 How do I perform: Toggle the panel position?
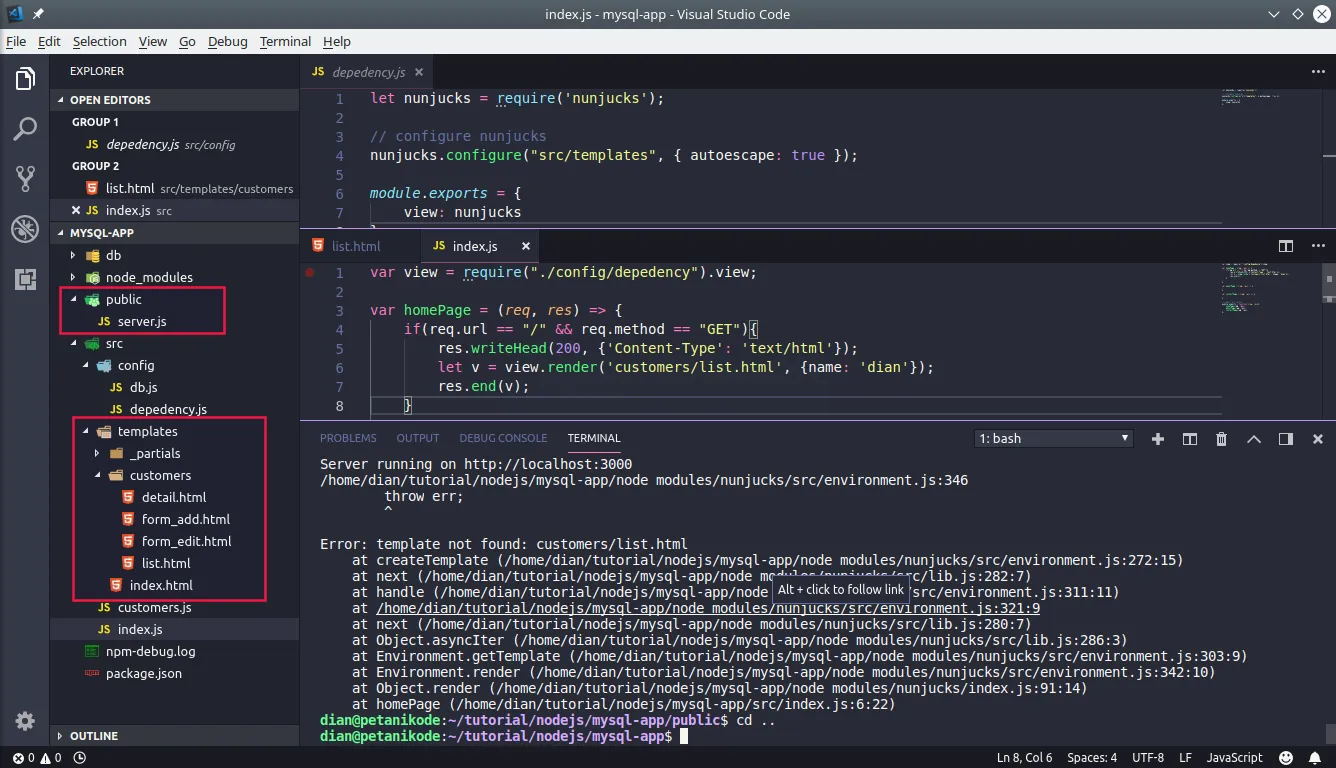1286,439
